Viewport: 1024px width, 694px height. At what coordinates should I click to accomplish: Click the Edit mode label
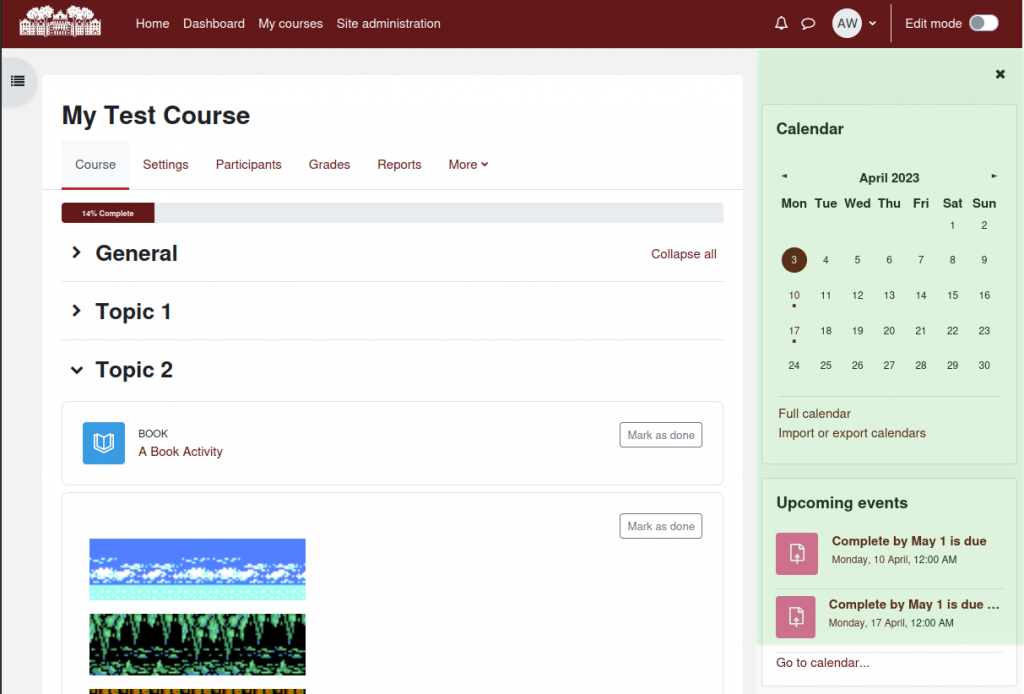933,24
